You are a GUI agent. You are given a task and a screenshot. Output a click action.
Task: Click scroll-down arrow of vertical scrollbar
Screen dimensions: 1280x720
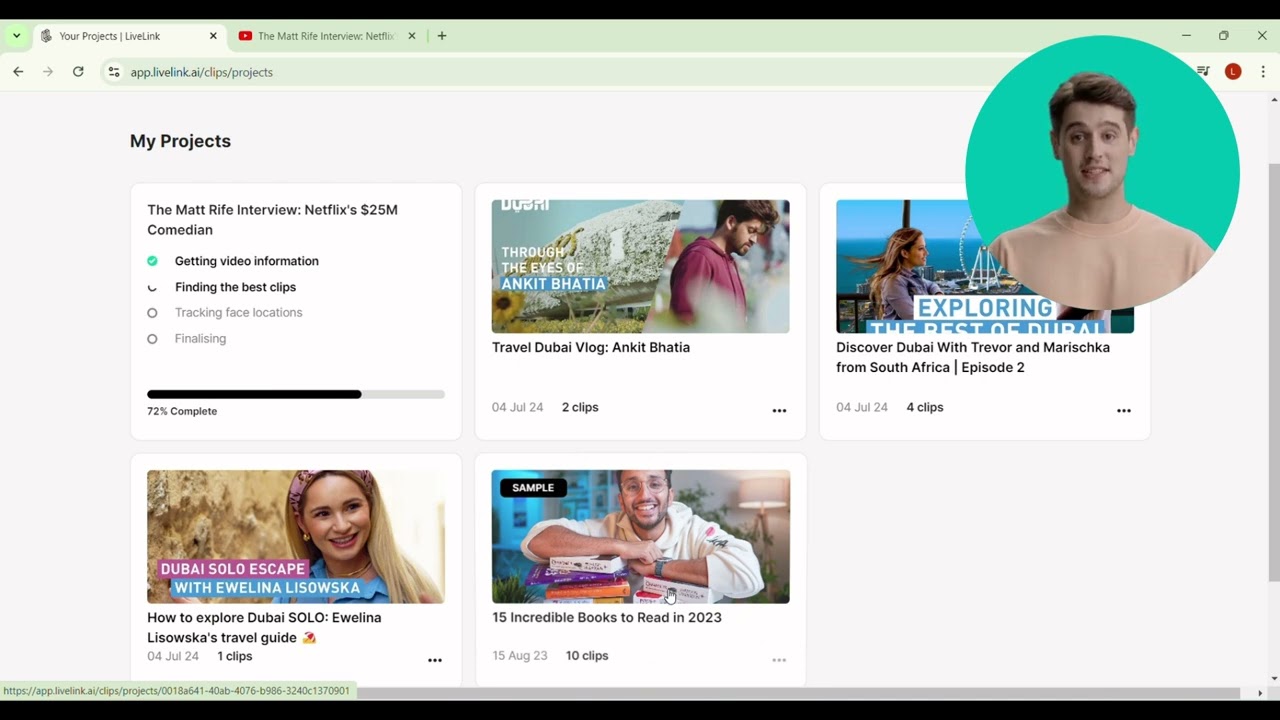(1273, 679)
